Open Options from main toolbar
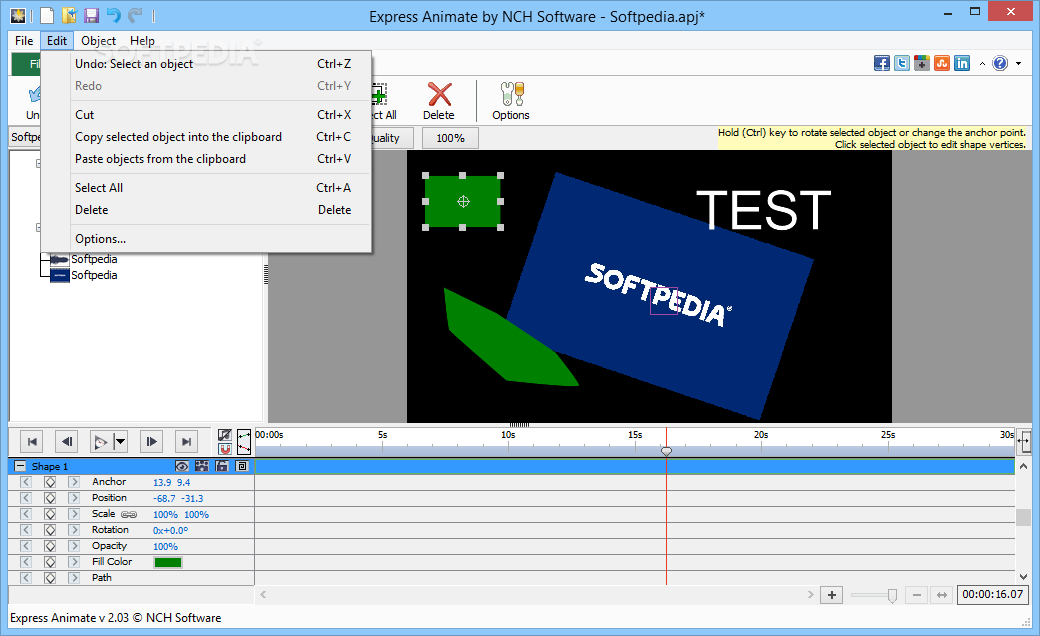Screen dimensions: 1040x636 pos(511,101)
